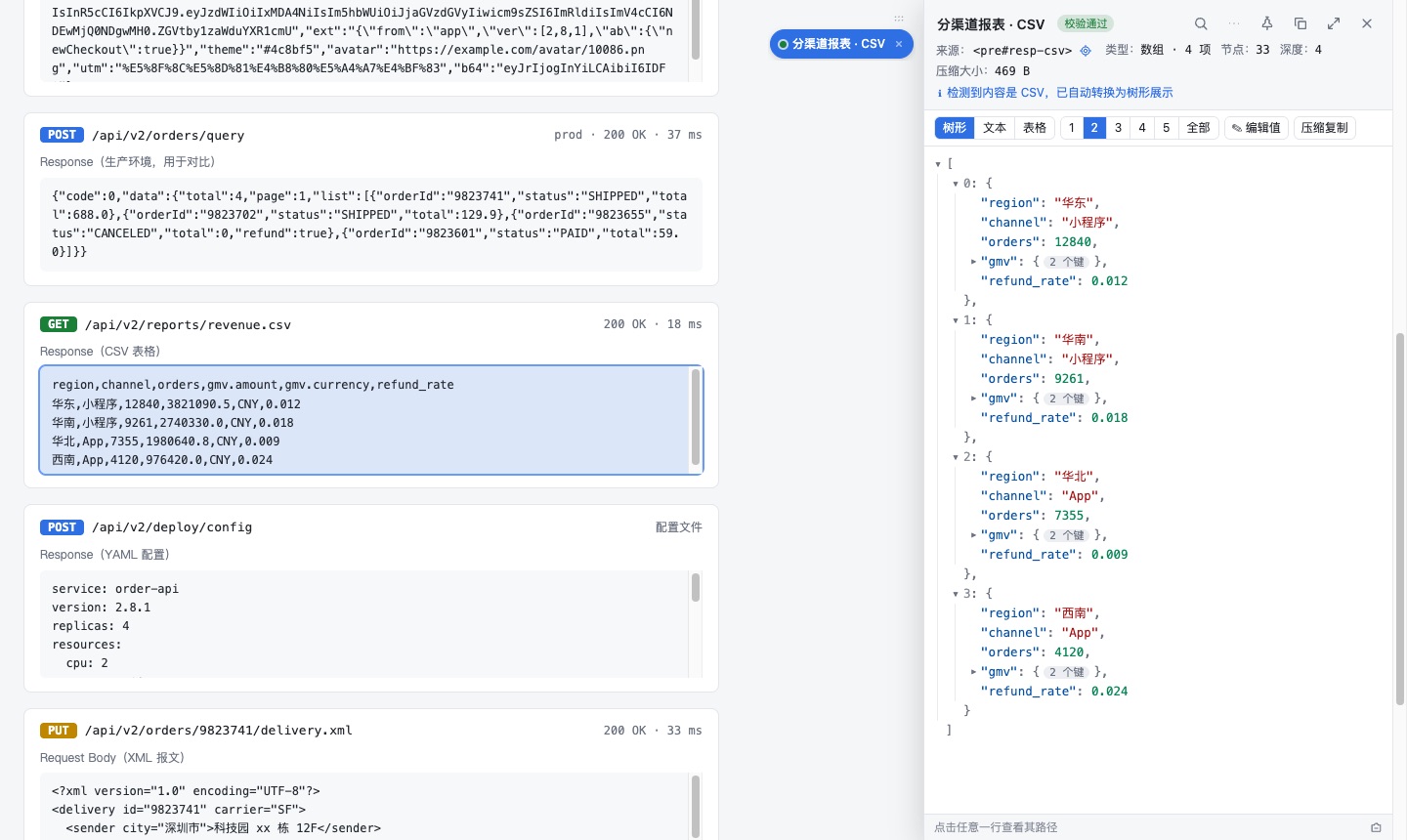Pin the 分渠道报表 · CSV panel

pos(1267,23)
